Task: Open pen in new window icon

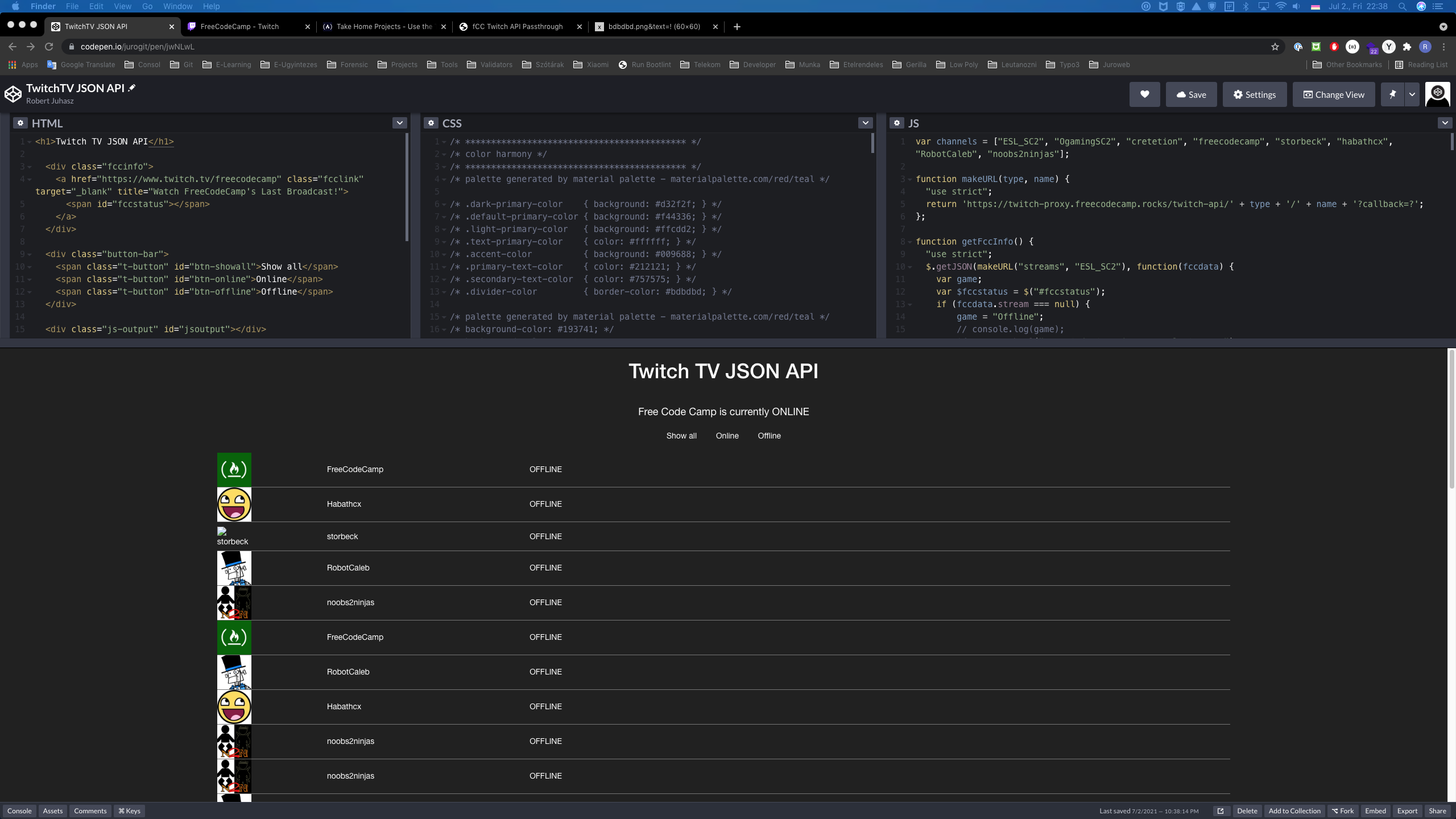Action: (x=1221, y=811)
